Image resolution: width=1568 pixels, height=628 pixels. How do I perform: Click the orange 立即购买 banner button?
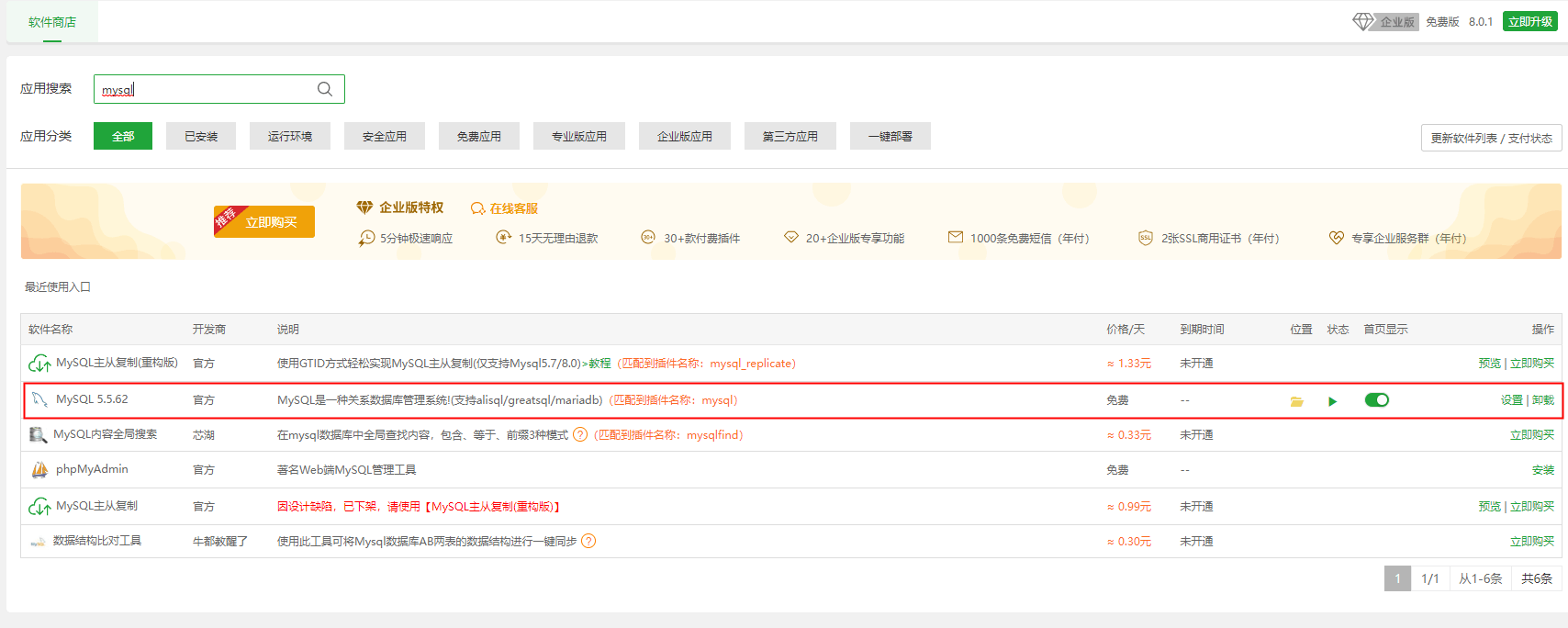264,222
